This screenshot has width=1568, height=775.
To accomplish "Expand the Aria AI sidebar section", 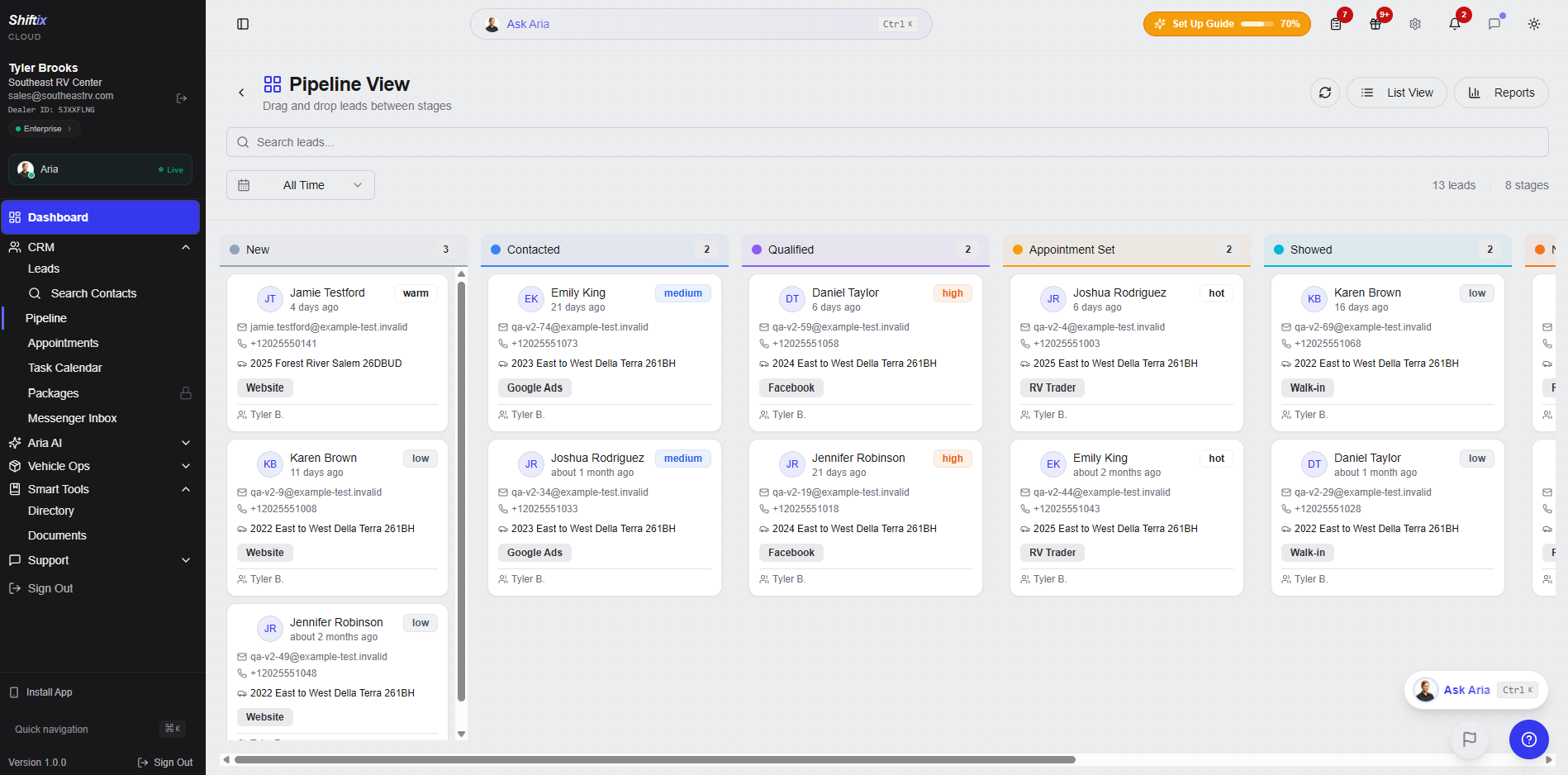I will coord(100,443).
